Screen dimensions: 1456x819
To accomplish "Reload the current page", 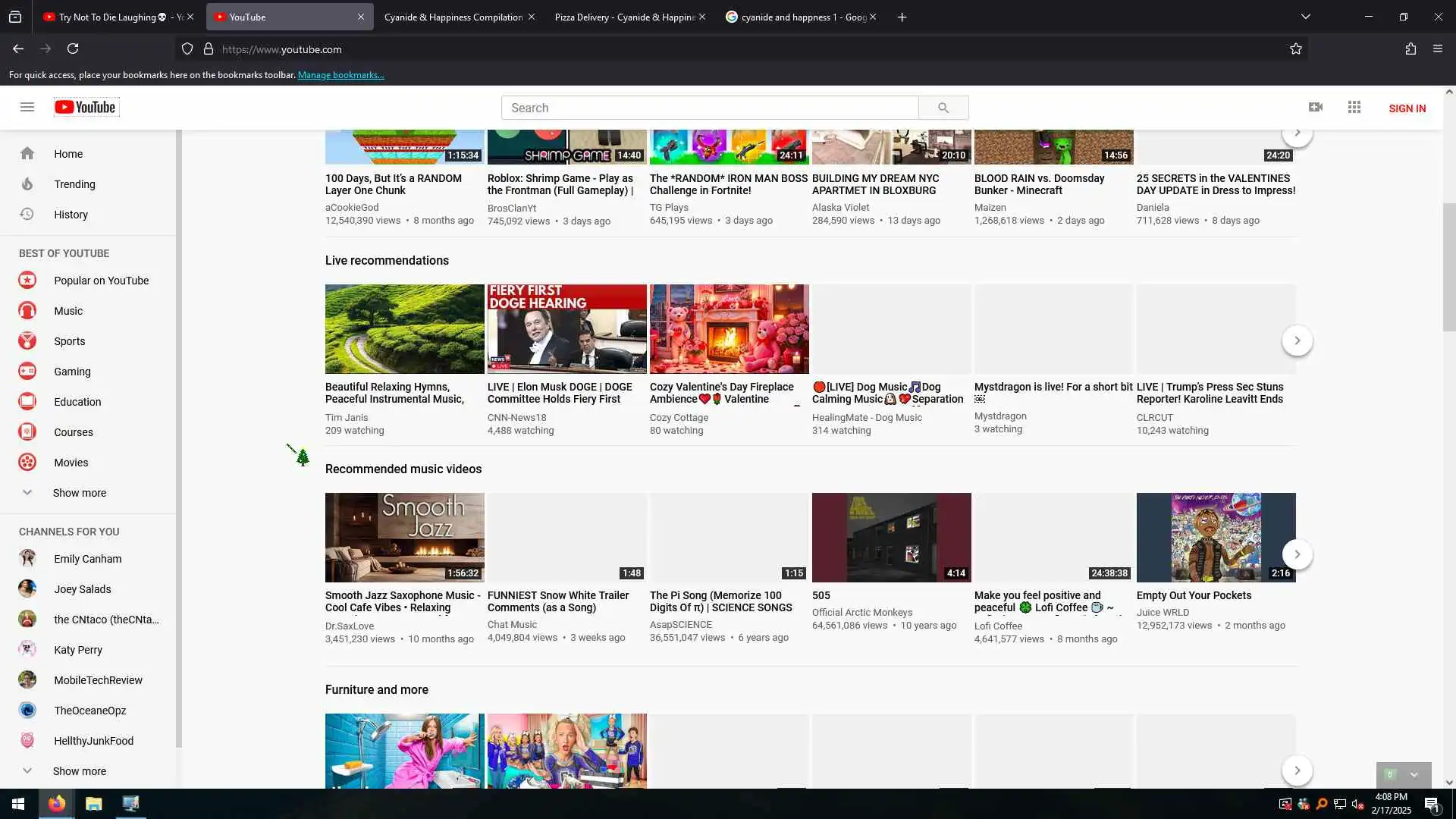I will click(73, 49).
